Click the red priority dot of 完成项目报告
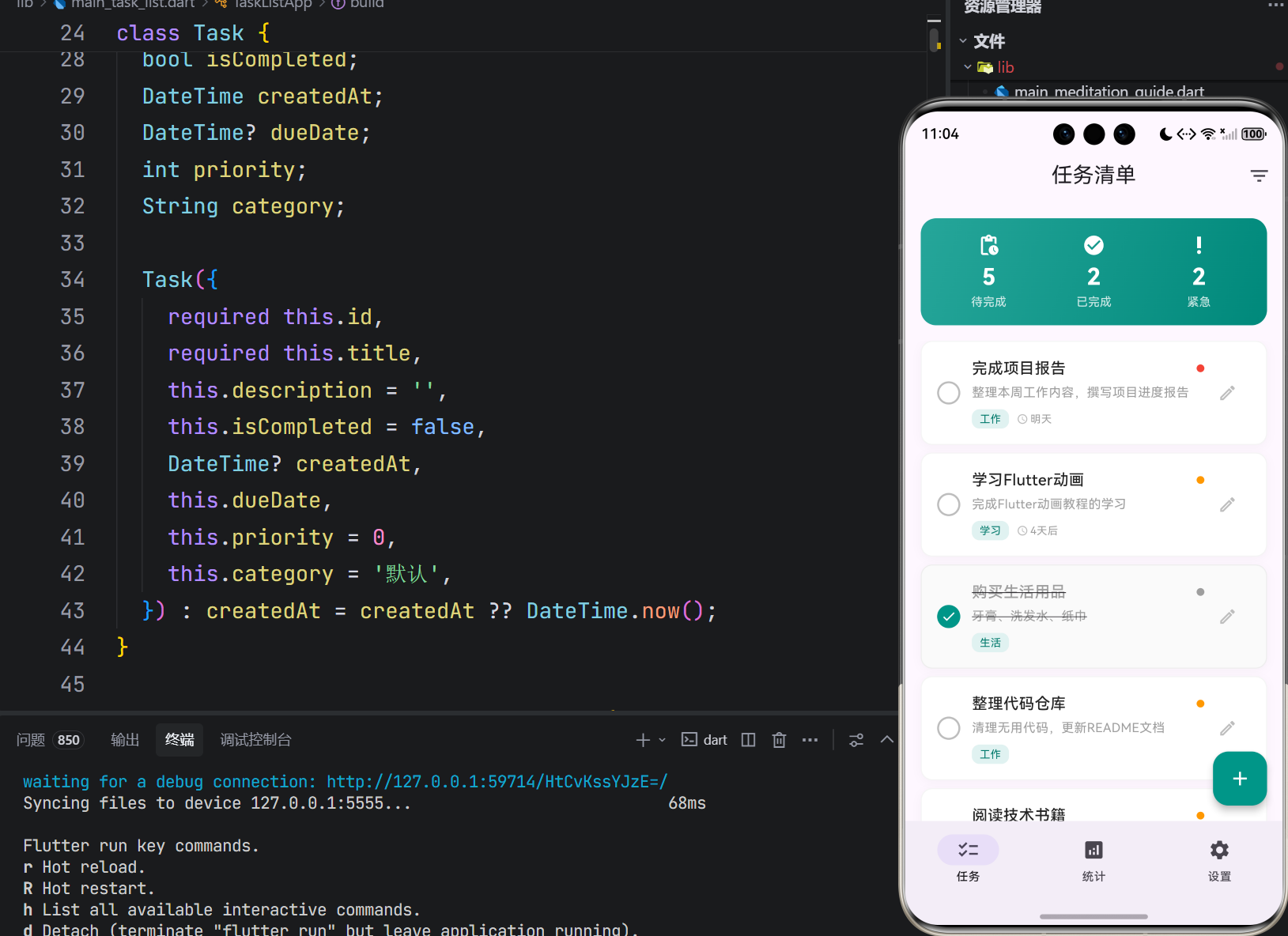The width and height of the screenshot is (1288, 936). [x=1200, y=368]
